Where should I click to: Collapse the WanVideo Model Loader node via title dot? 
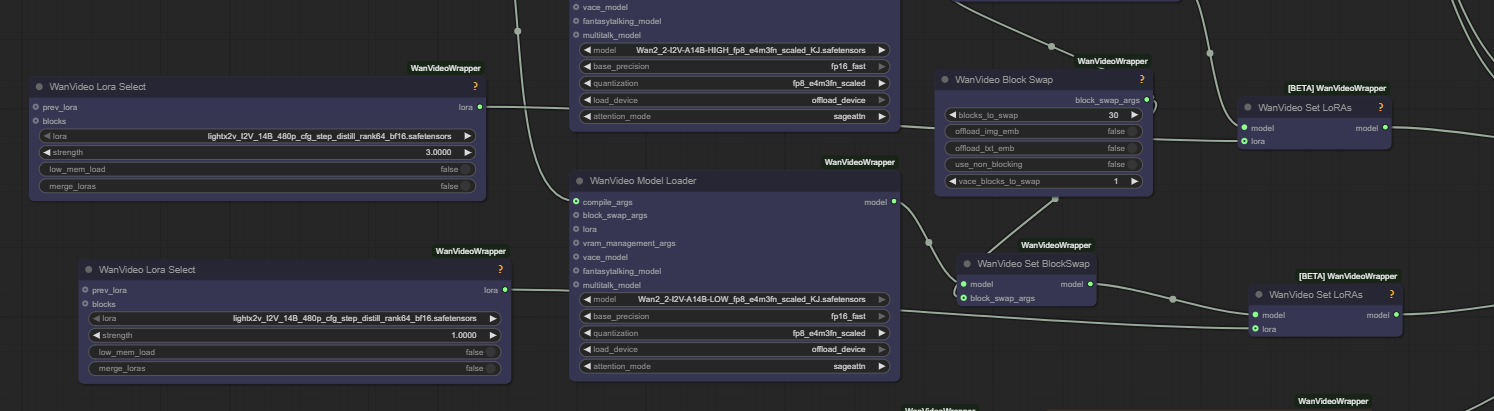click(x=580, y=181)
